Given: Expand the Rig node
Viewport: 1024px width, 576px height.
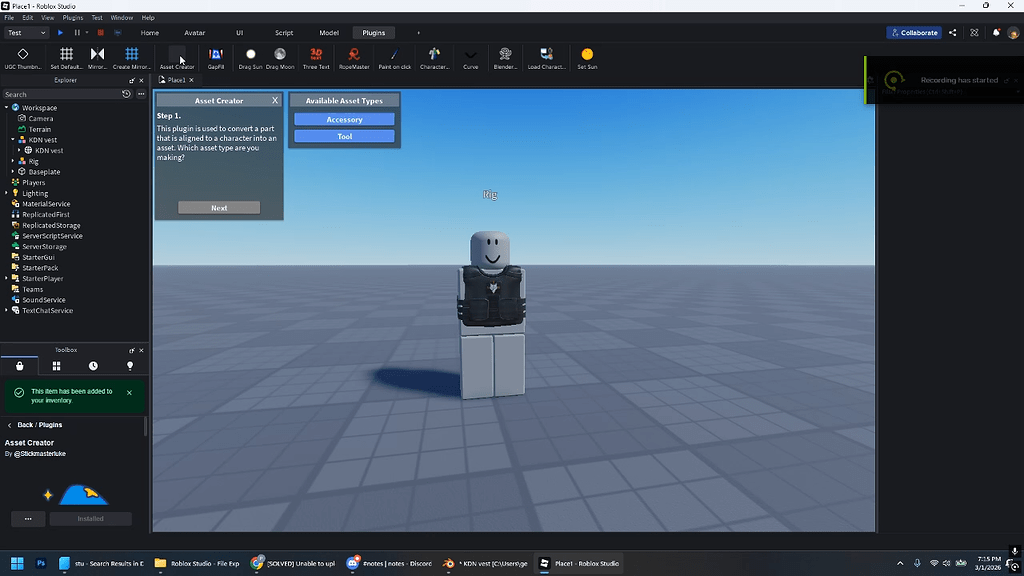Looking at the screenshot, I should tap(13, 161).
